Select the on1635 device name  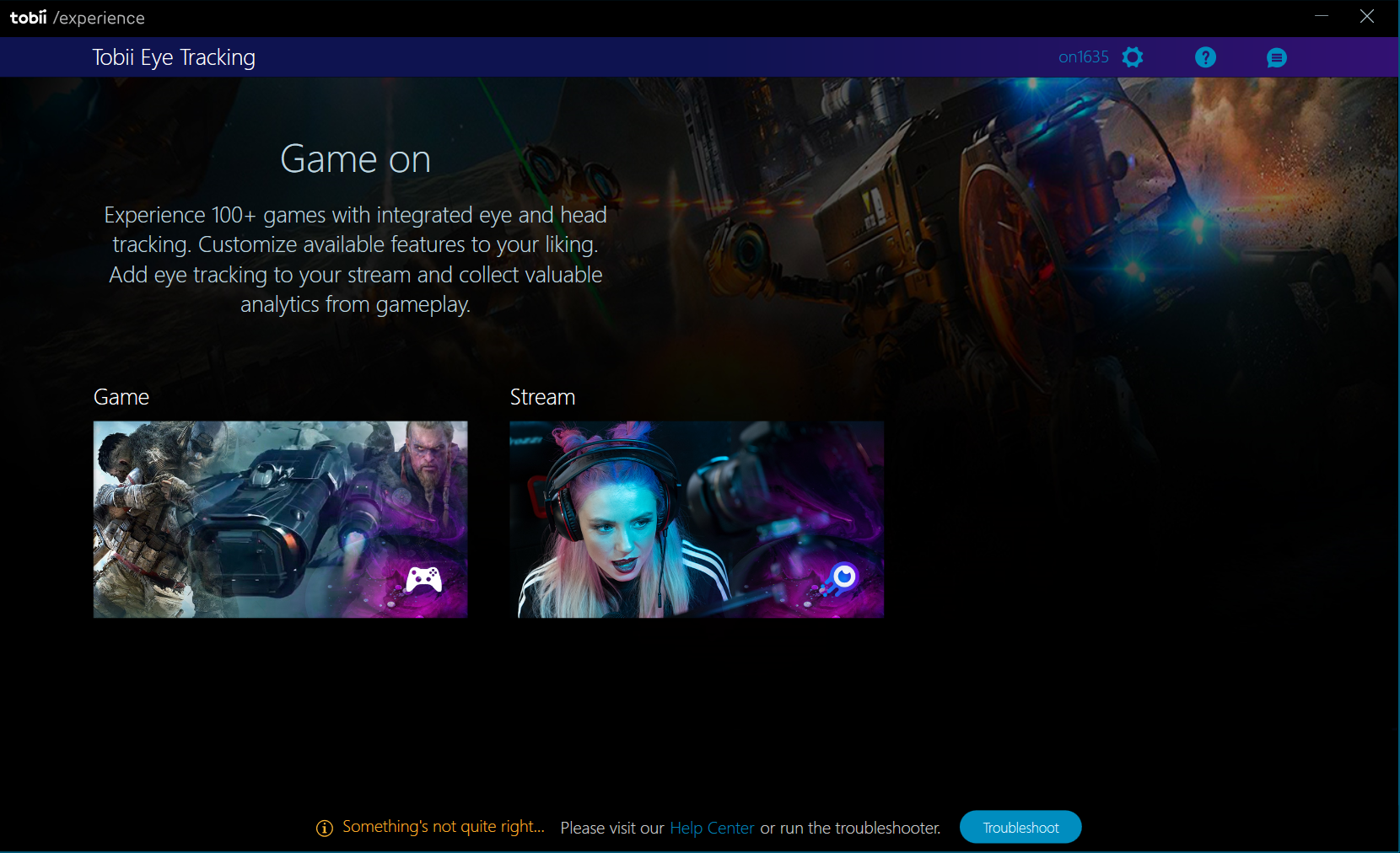[x=1083, y=57]
